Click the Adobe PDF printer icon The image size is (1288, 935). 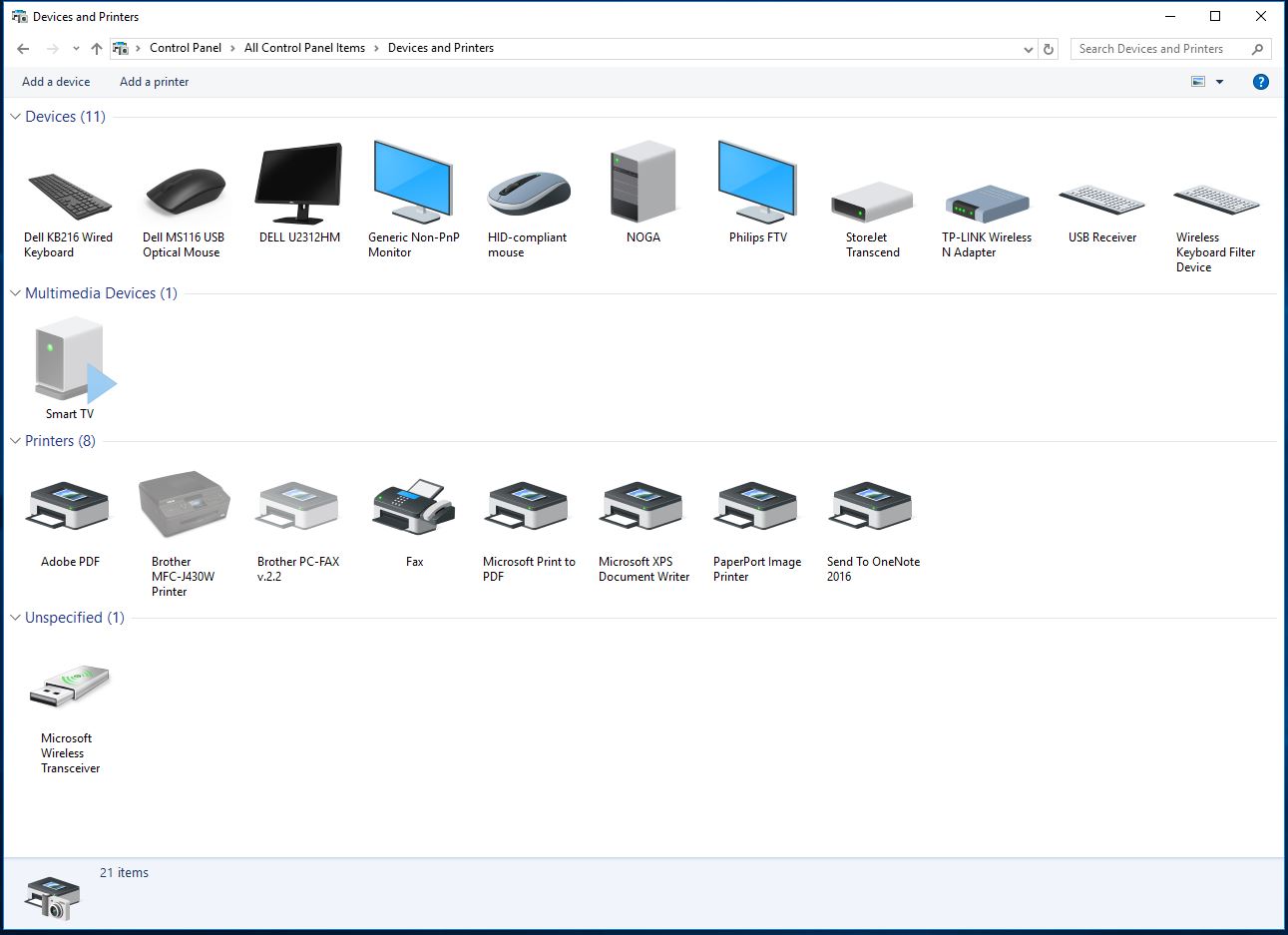point(69,508)
